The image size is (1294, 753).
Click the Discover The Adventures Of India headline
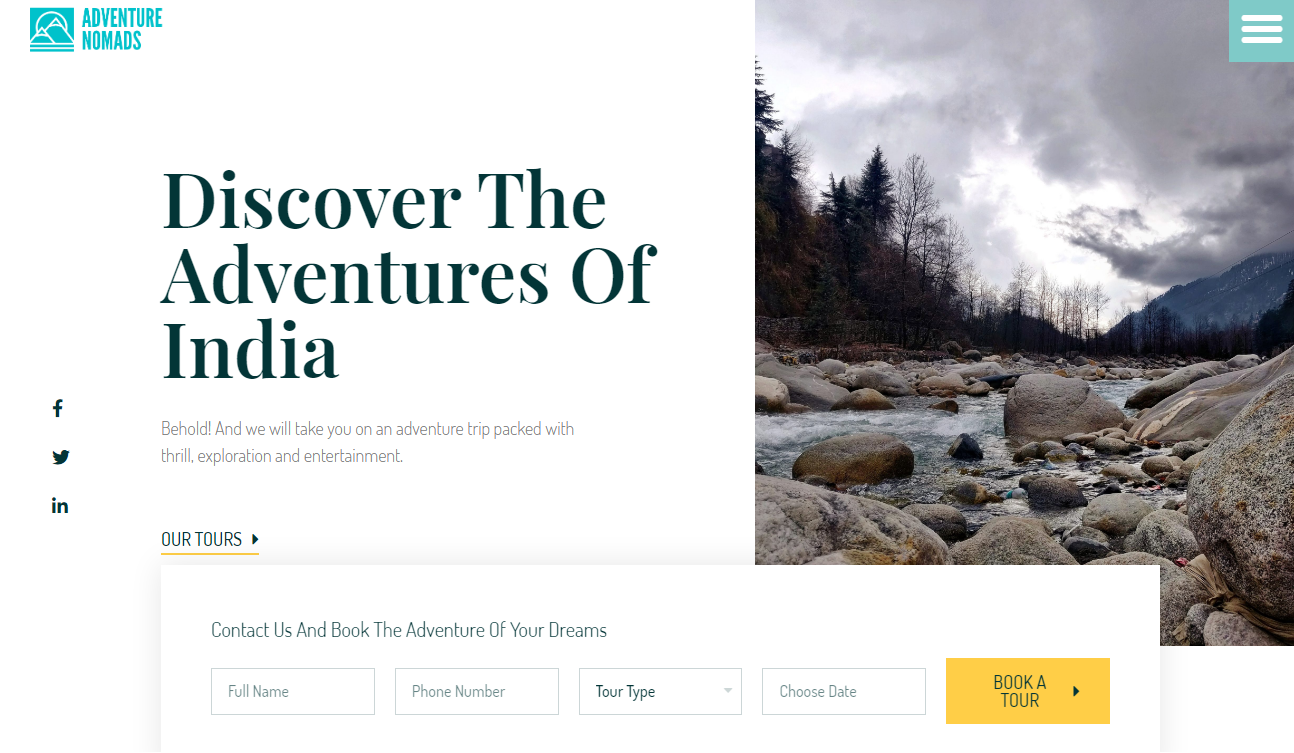pyautogui.click(x=408, y=275)
